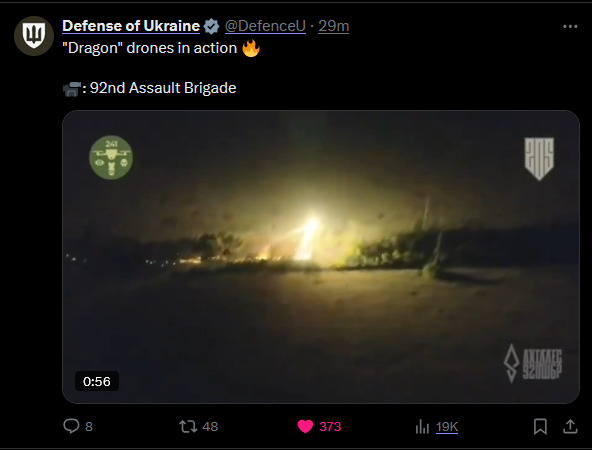Click the post text "Dragon drones in action"
Screen dimensions: 592x450
(150, 48)
